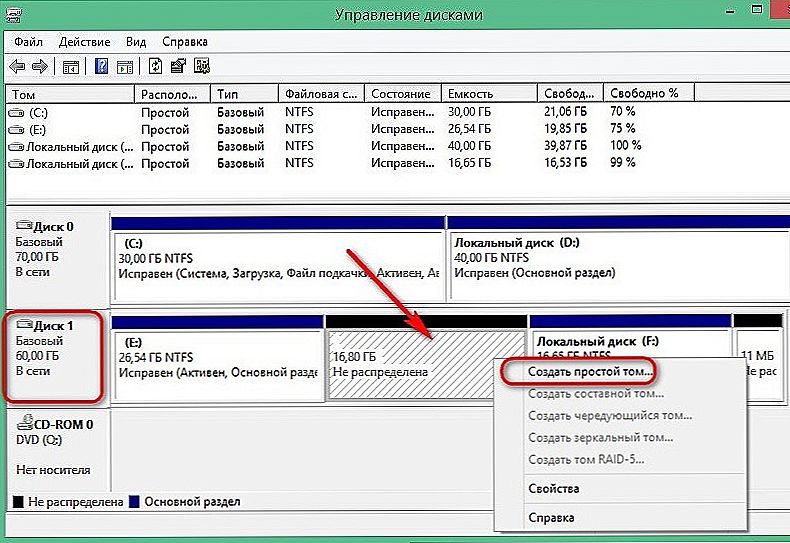Open the Справка menu in menu bar

[x=184, y=42]
